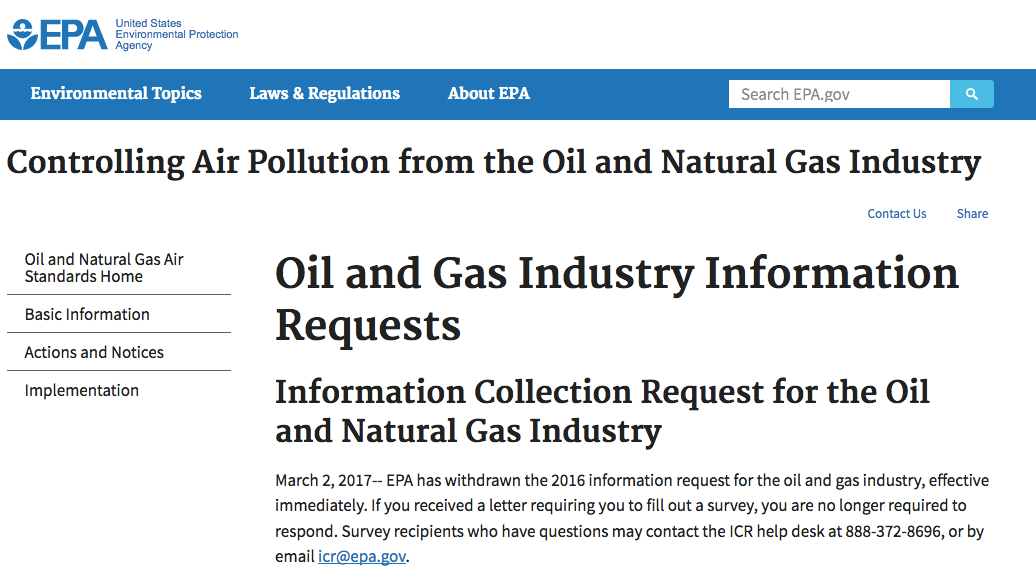The width and height of the screenshot is (1036, 585).
Task: Focus the Search EPA.gov field
Action: (839, 95)
